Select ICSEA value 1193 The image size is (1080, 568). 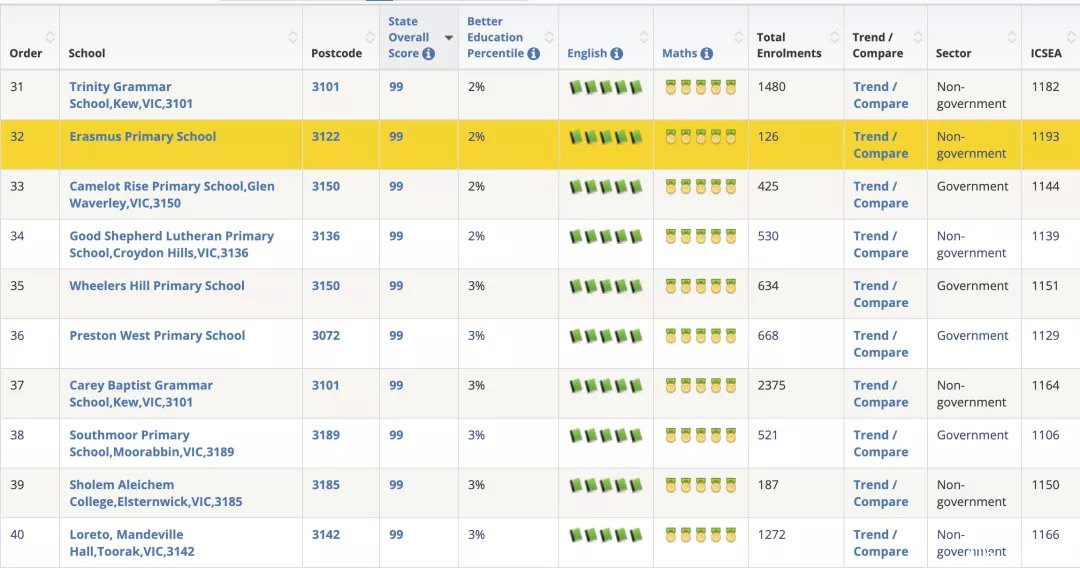pos(1045,136)
